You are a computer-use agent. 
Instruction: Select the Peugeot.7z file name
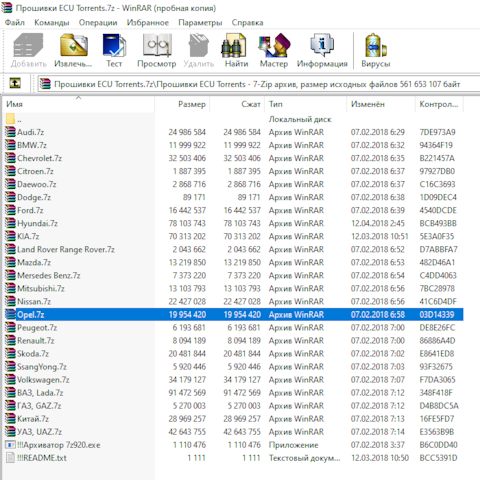pos(37,327)
